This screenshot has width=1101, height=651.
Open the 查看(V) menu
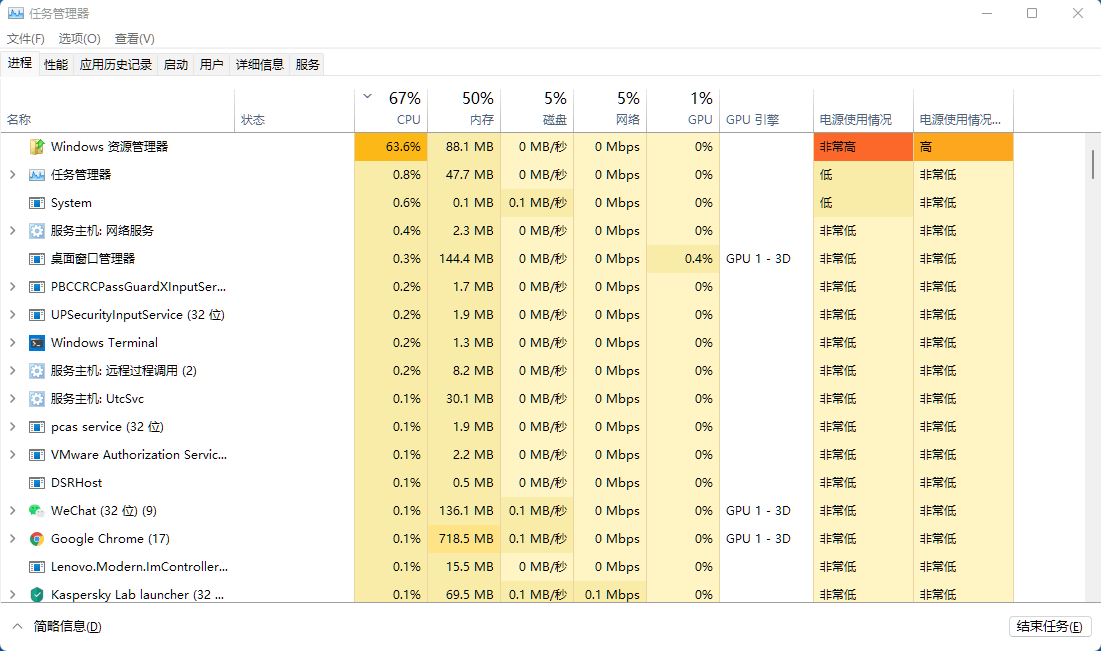click(x=135, y=39)
